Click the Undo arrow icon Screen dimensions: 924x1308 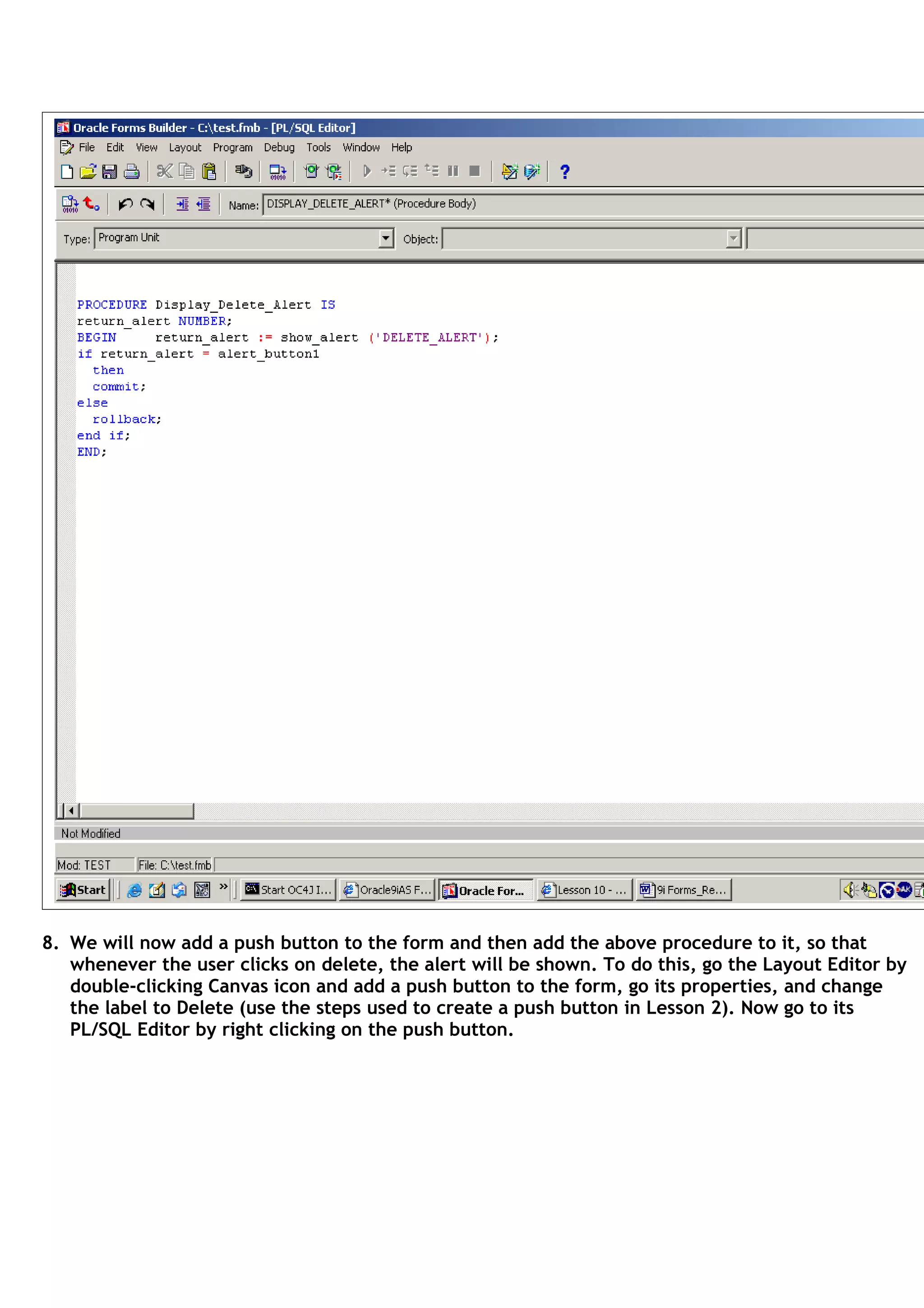point(125,204)
